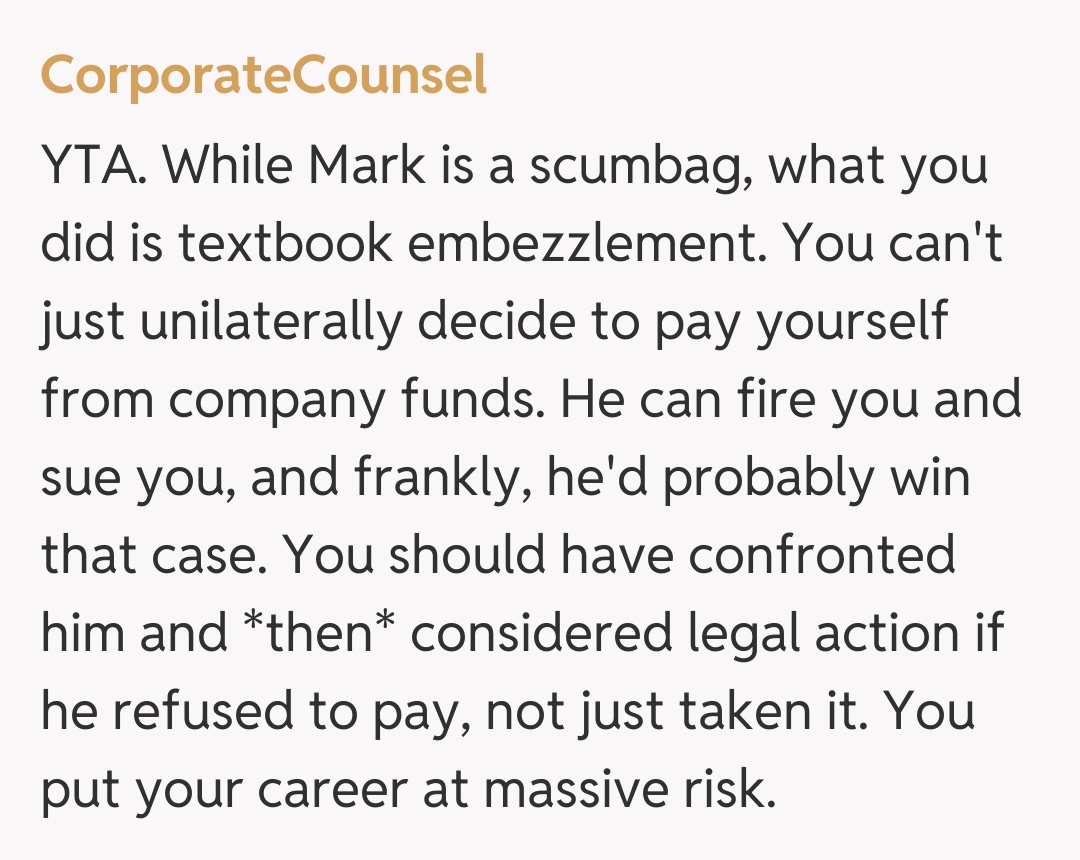
Task: Click the word 'career'
Action: click(x=331, y=789)
